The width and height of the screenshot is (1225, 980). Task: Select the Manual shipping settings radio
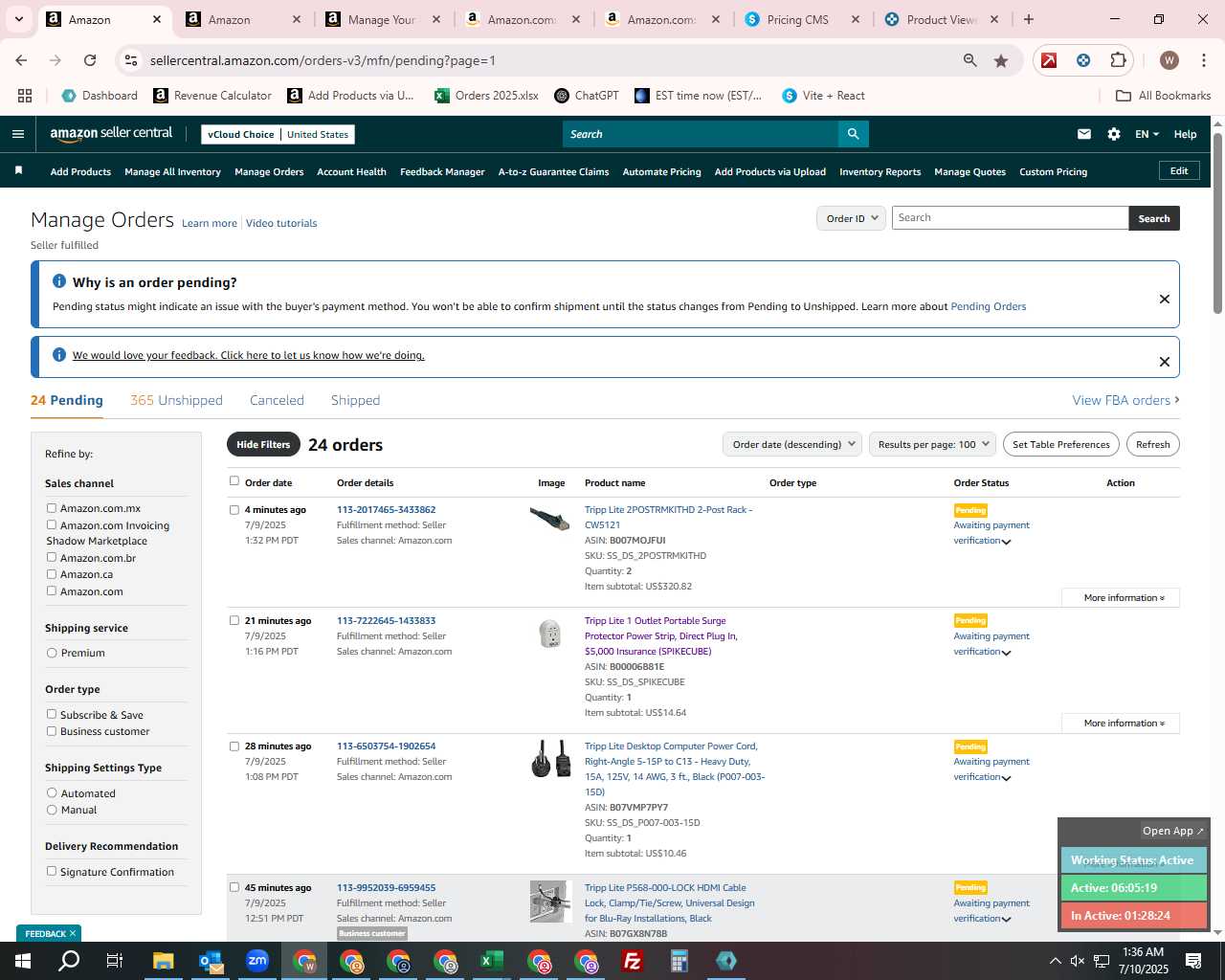coord(52,810)
